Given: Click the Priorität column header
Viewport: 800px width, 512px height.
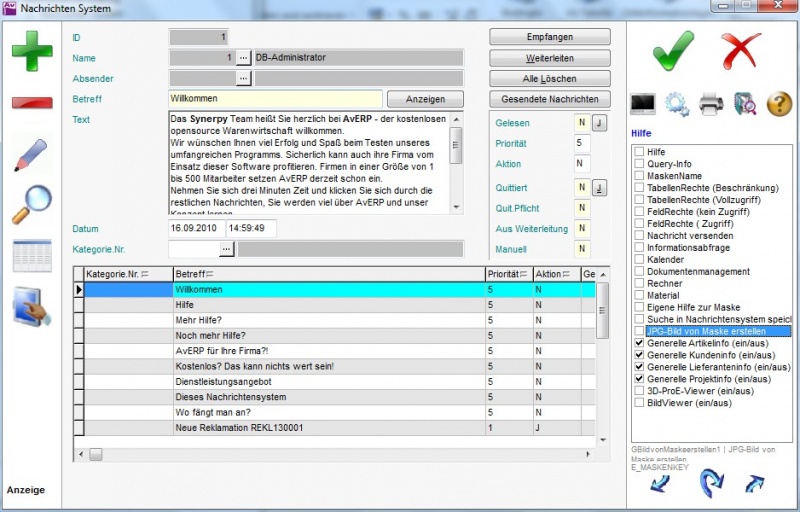Looking at the screenshot, I should tap(507, 273).
